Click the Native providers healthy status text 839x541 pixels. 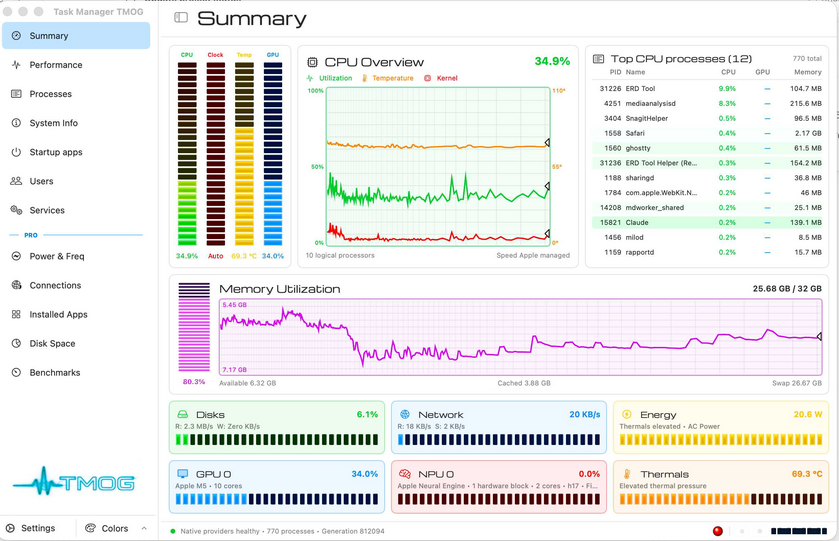point(220,531)
